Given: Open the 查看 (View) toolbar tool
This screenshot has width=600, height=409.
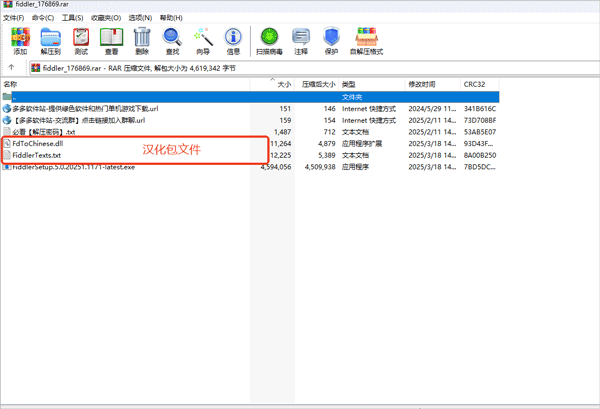Looking at the screenshot, I should coord(111,40).
